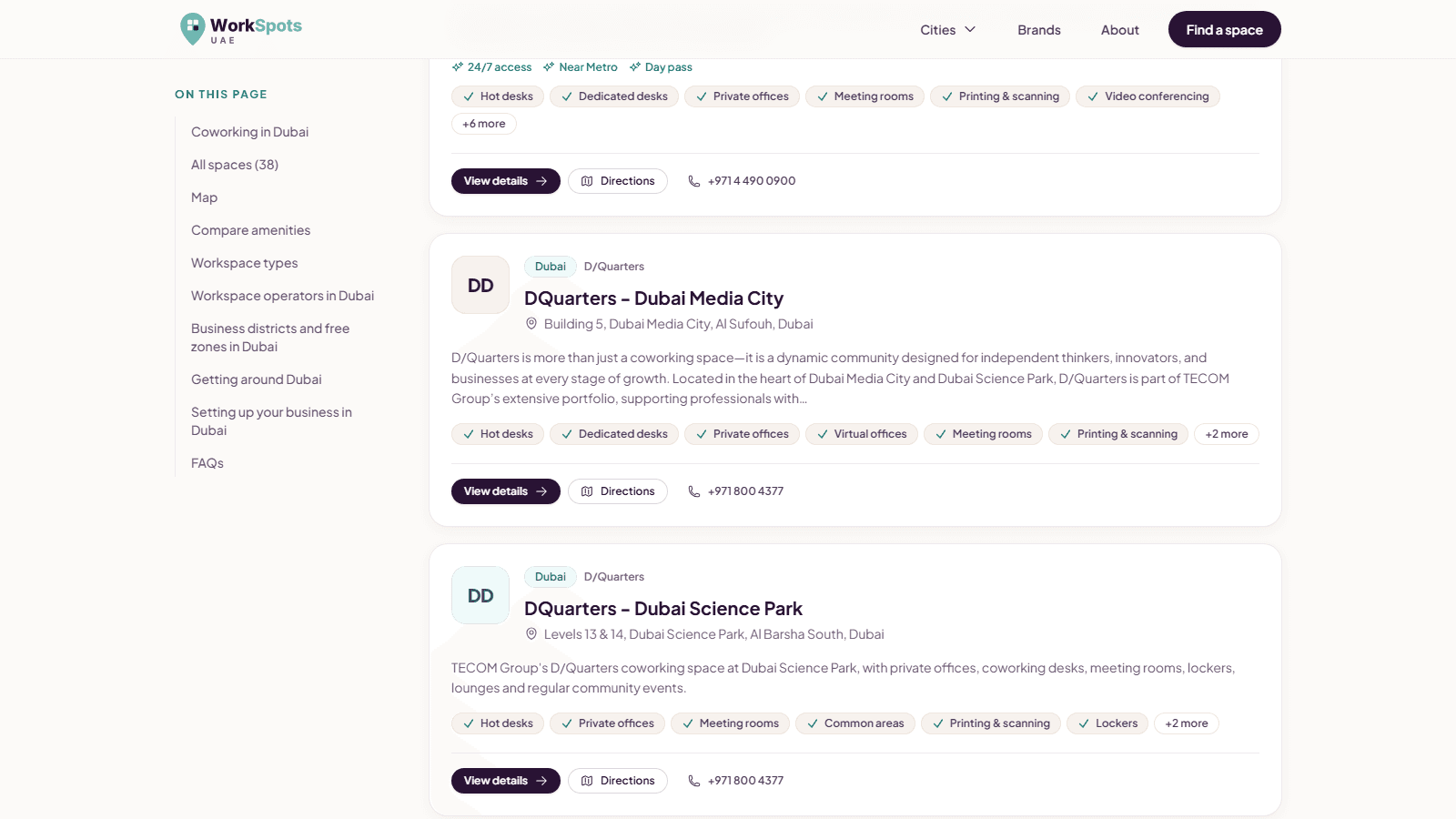Get directions to DQuarters Dubai Media City
Viewport: 1456px width, 819px height.
(617, 491)
